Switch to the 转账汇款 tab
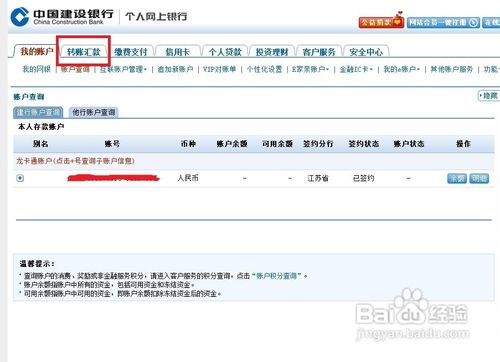The width and height of the screenshot is (500, 362). coord(84,52)
